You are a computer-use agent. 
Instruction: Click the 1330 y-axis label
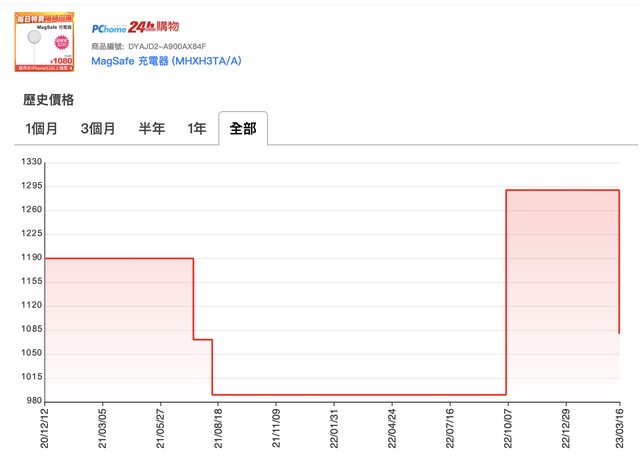tap(31, 162)
